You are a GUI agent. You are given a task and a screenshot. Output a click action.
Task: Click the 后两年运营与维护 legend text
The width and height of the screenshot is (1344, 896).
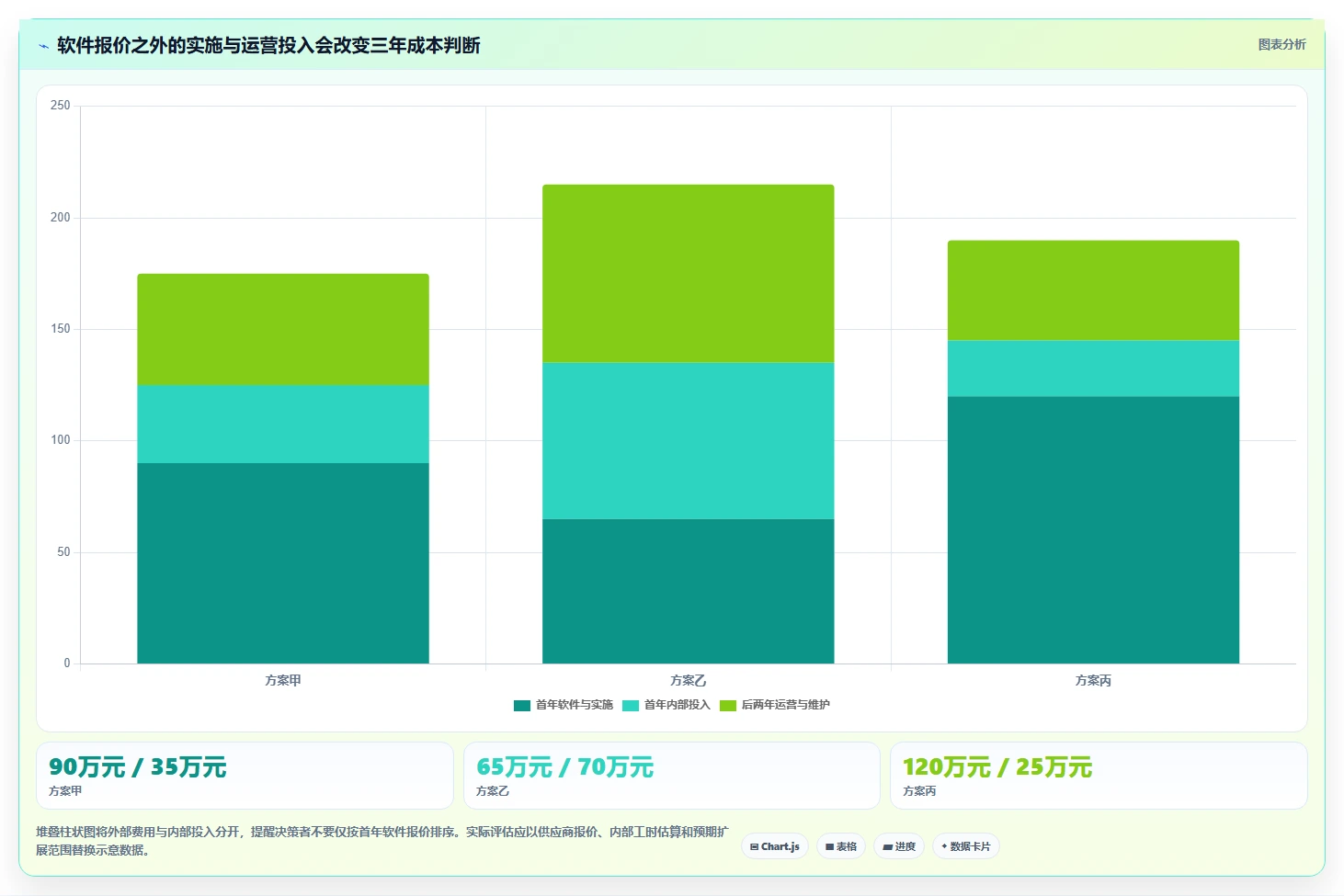pos(786,706)
